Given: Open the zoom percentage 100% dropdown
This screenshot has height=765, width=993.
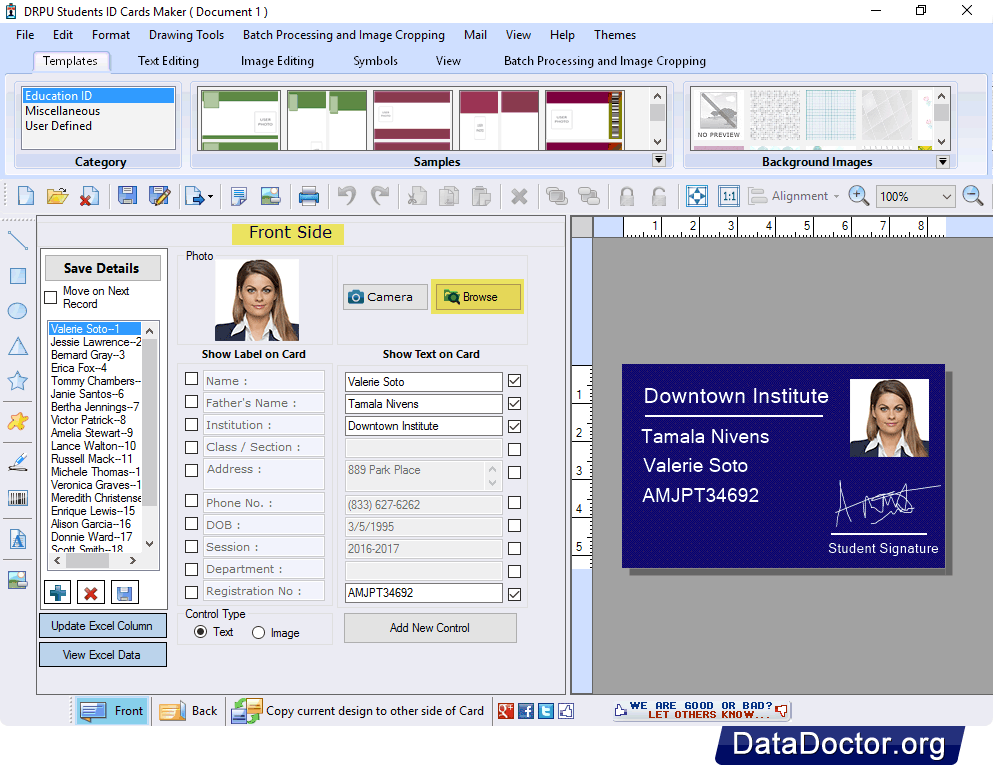Looking at the screenshot, I should point(947,196).
